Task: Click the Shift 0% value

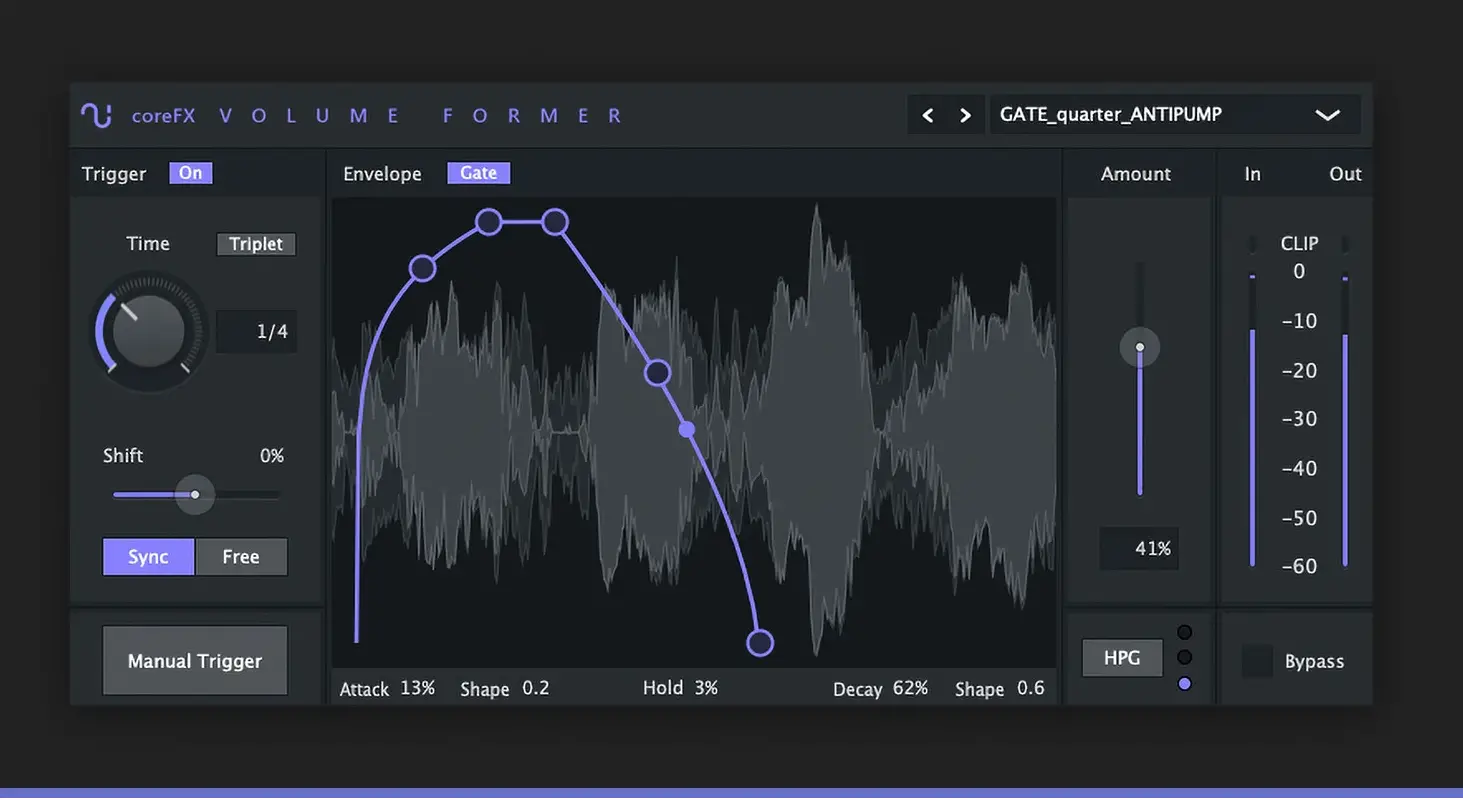Action: point(272,456)
